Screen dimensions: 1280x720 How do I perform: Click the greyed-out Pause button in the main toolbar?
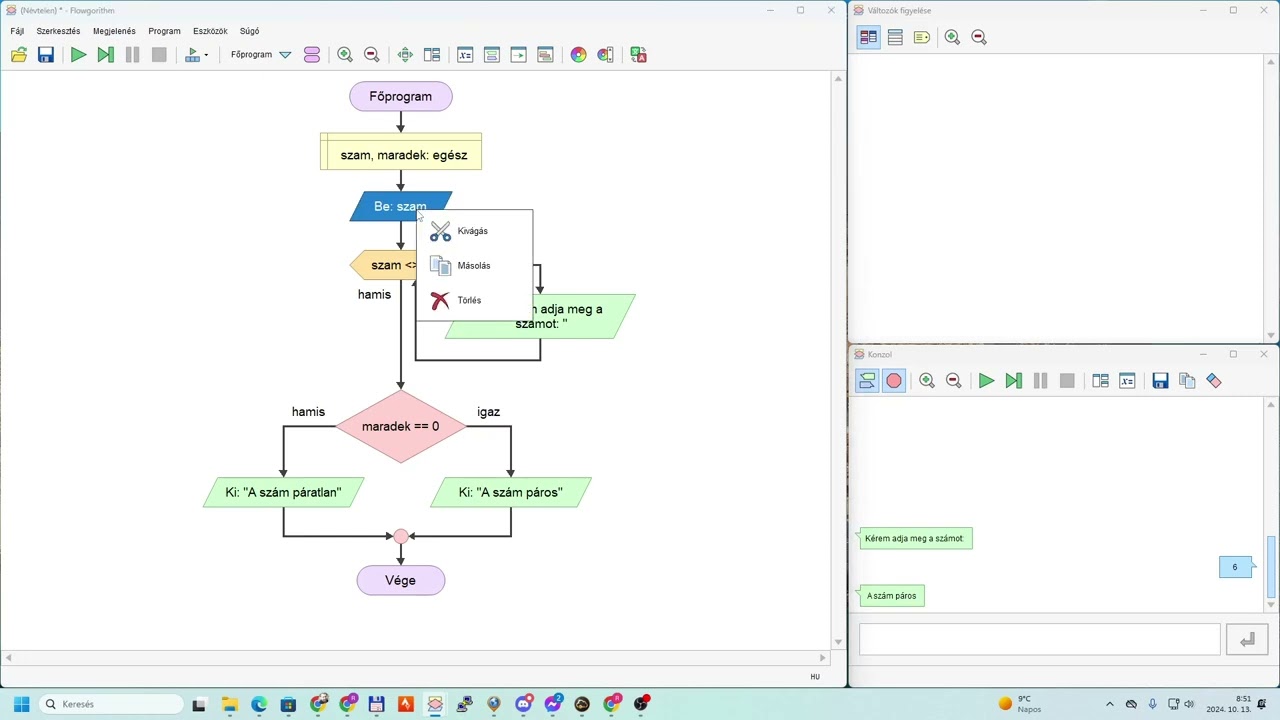click(132, 55)
